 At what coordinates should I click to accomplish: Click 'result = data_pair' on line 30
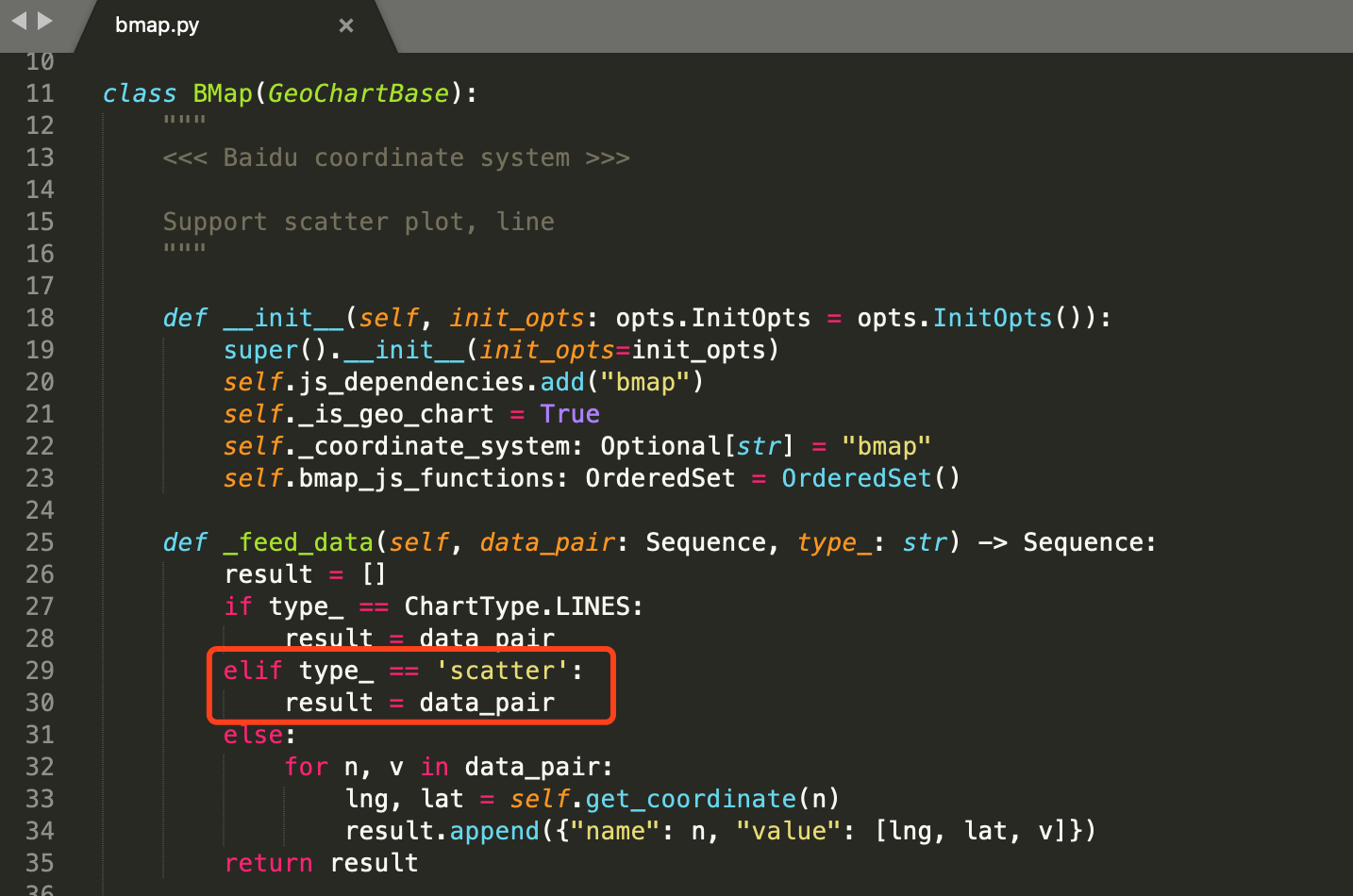coord(420,703)
